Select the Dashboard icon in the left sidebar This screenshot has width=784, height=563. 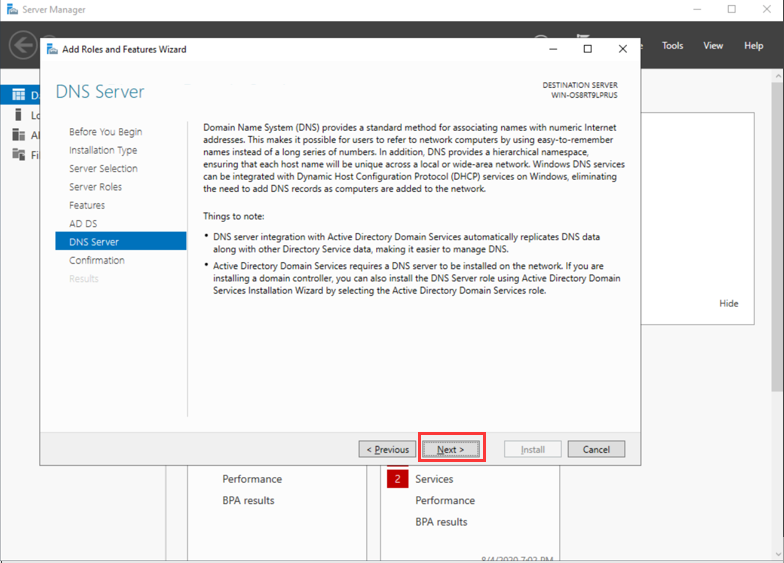[18, 95]
